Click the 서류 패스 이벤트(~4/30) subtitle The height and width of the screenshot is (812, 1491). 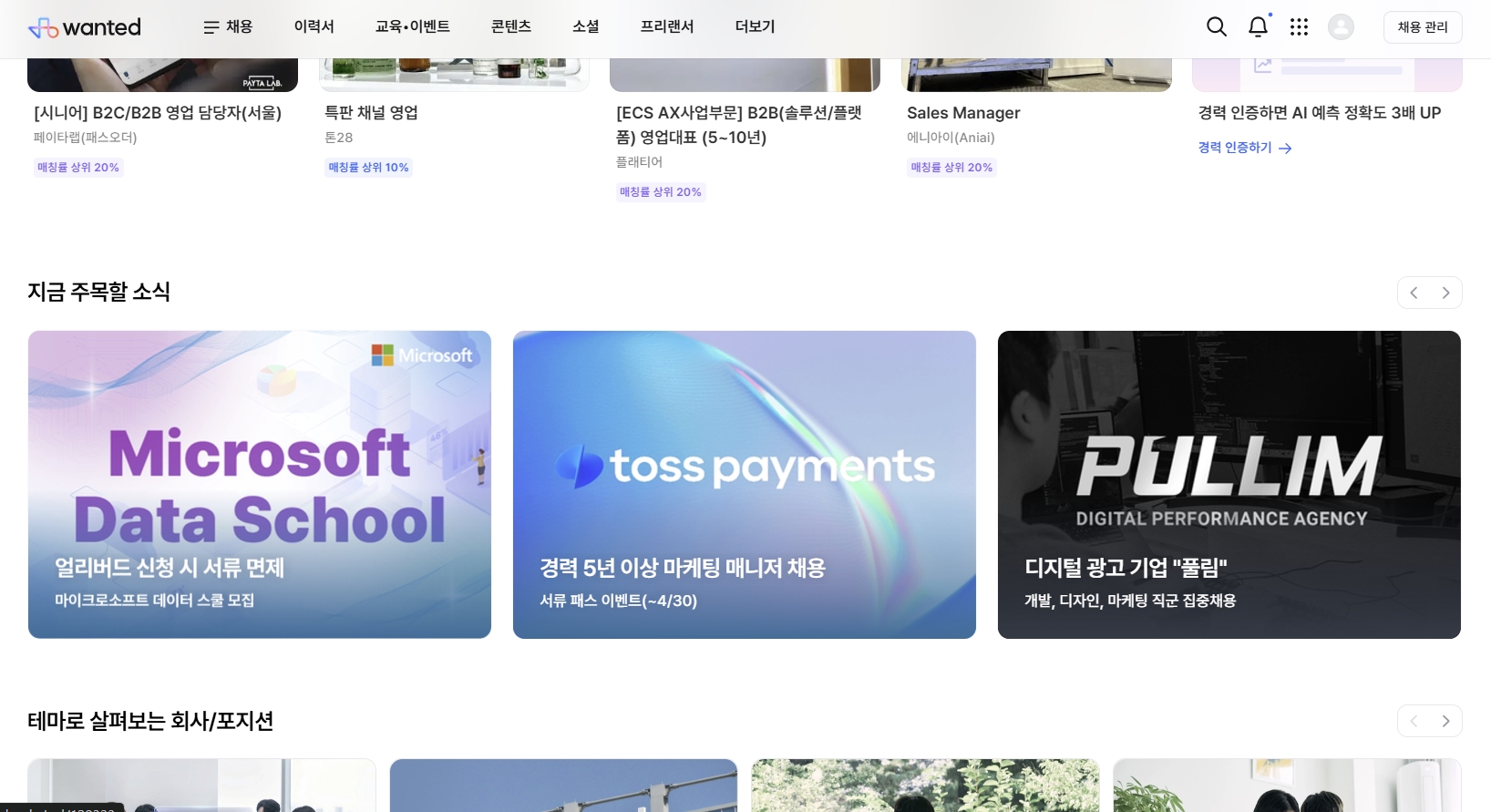coord(618,601)
